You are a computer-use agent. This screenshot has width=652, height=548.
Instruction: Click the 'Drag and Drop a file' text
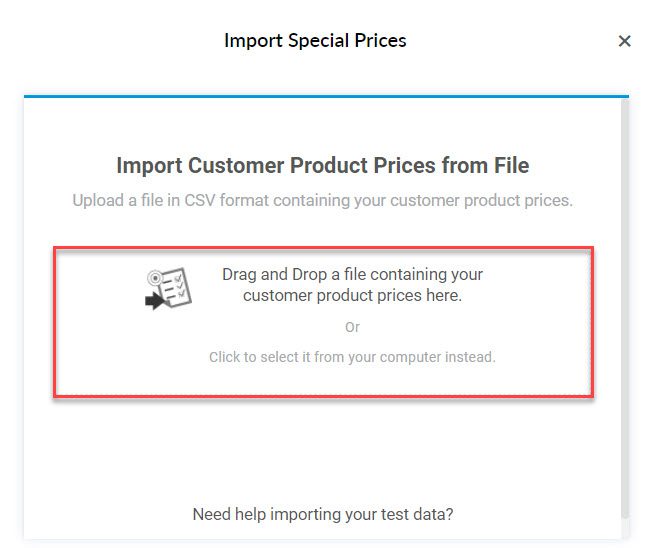pos(352,274)
